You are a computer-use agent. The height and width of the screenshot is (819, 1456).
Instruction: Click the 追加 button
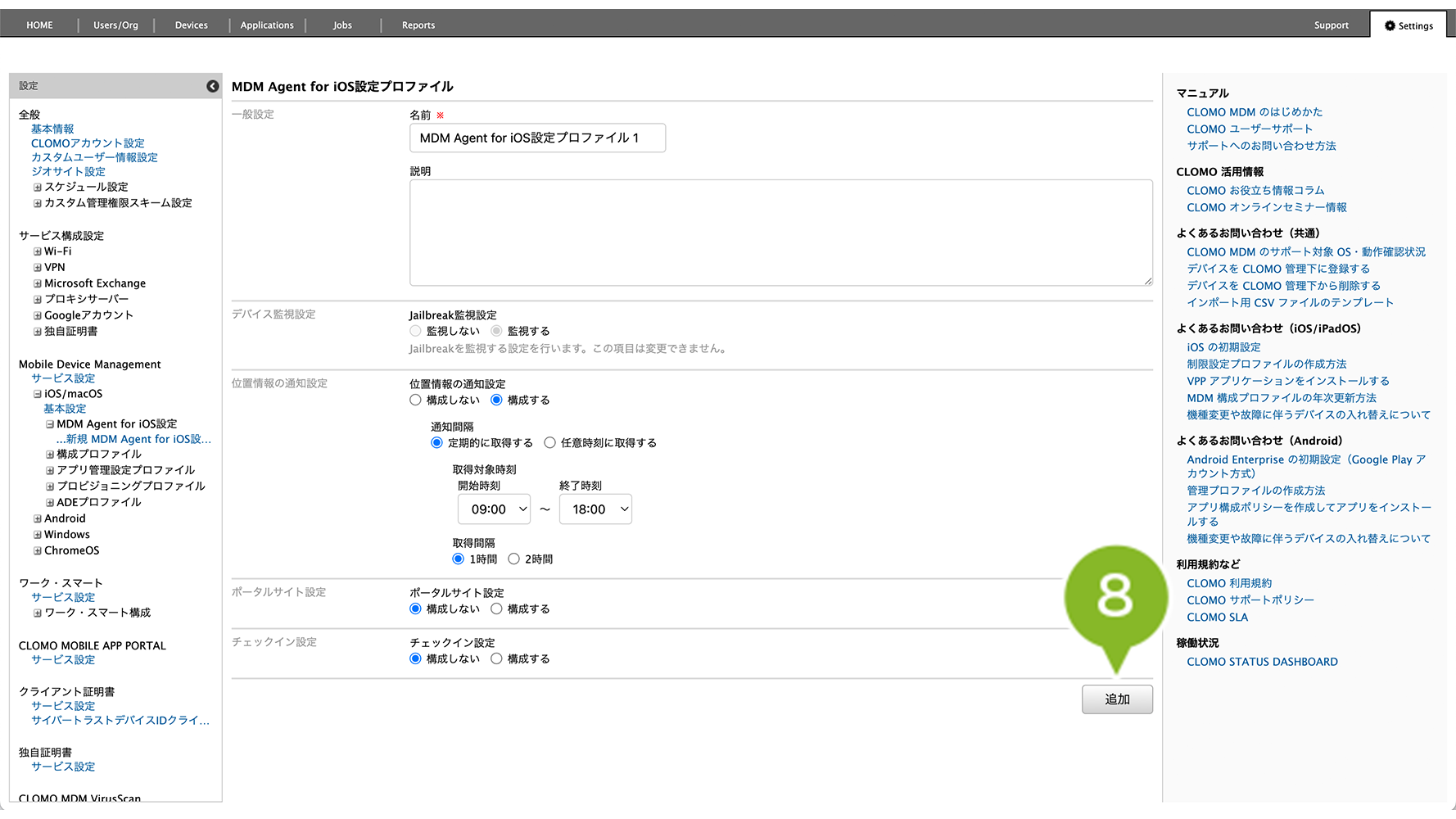[1116, 699]
